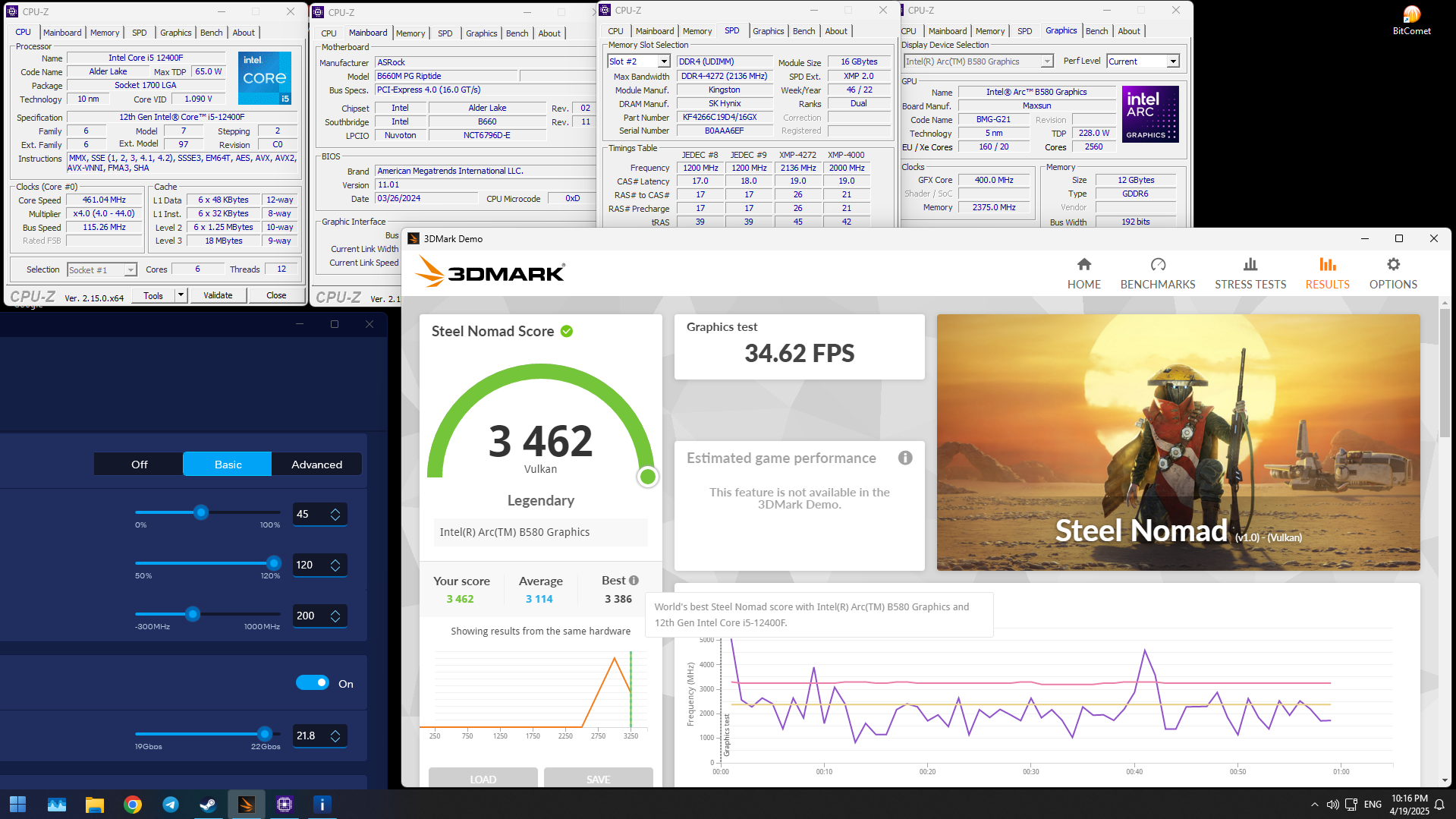Screen dimensions: 1456x819
Task: Open the photos app icon in the taskbar
Action: 56,804
